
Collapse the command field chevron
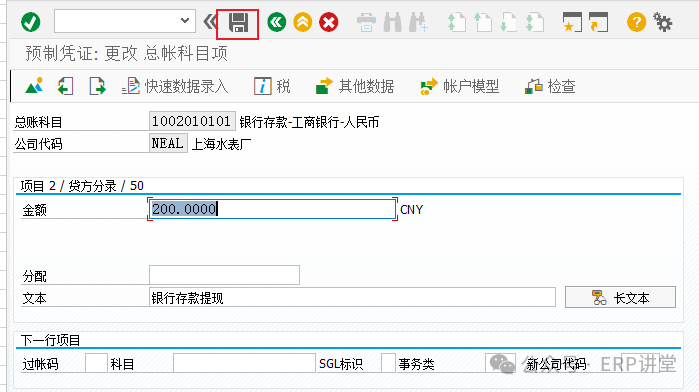point(210,21)
